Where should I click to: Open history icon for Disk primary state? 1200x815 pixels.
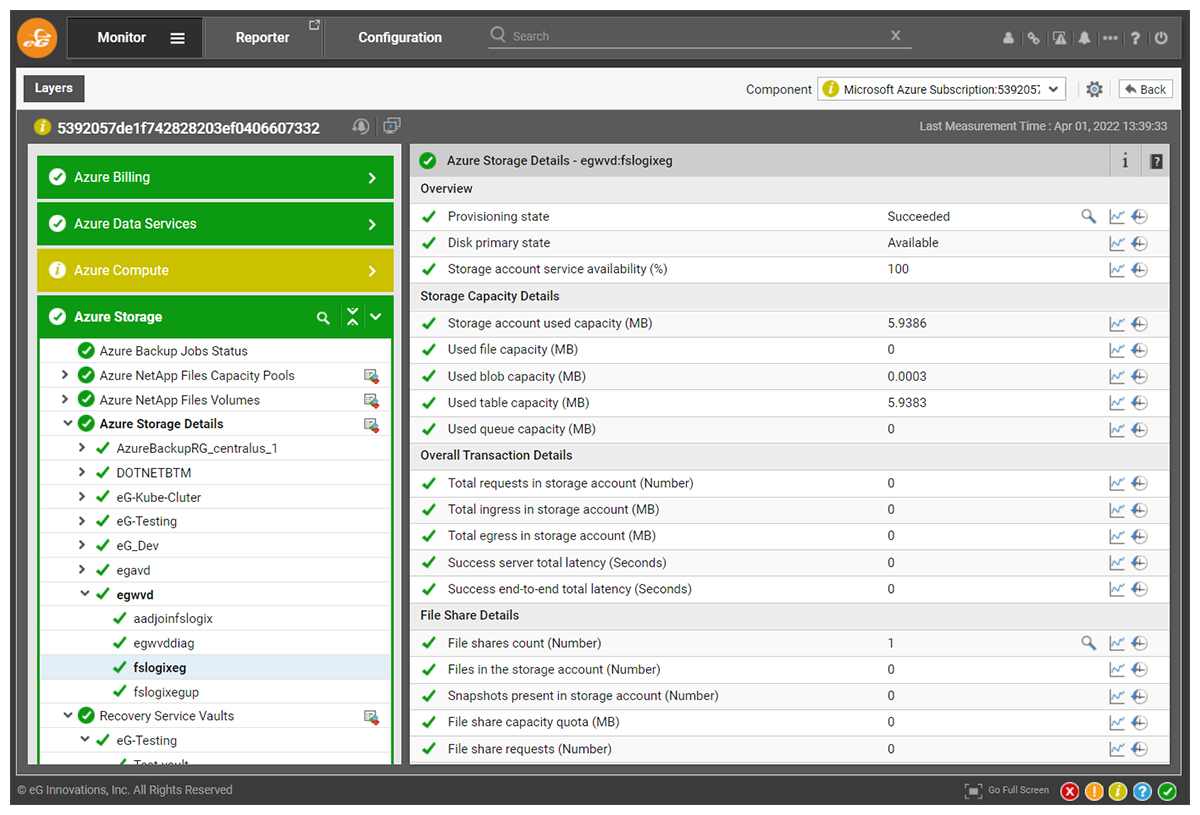(x=1139, y=243)
